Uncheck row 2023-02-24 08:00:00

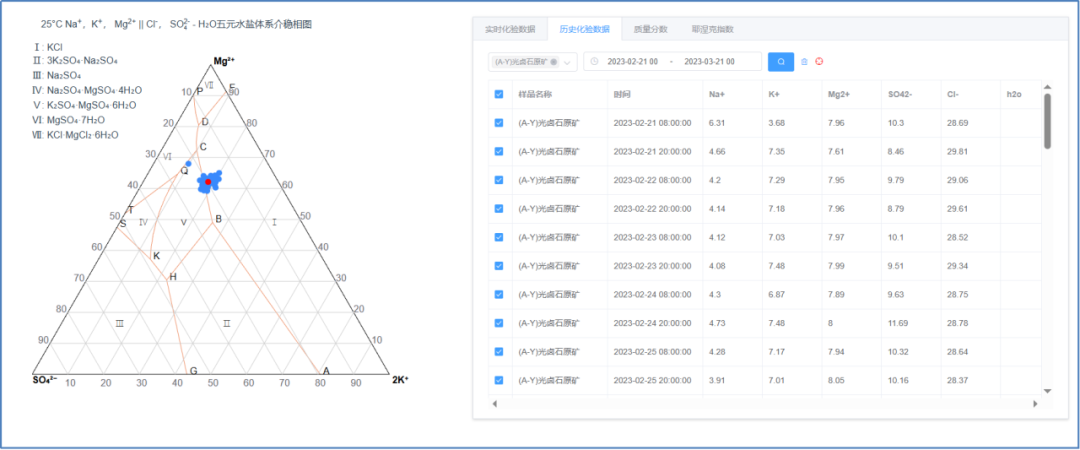tap(499, 294)
